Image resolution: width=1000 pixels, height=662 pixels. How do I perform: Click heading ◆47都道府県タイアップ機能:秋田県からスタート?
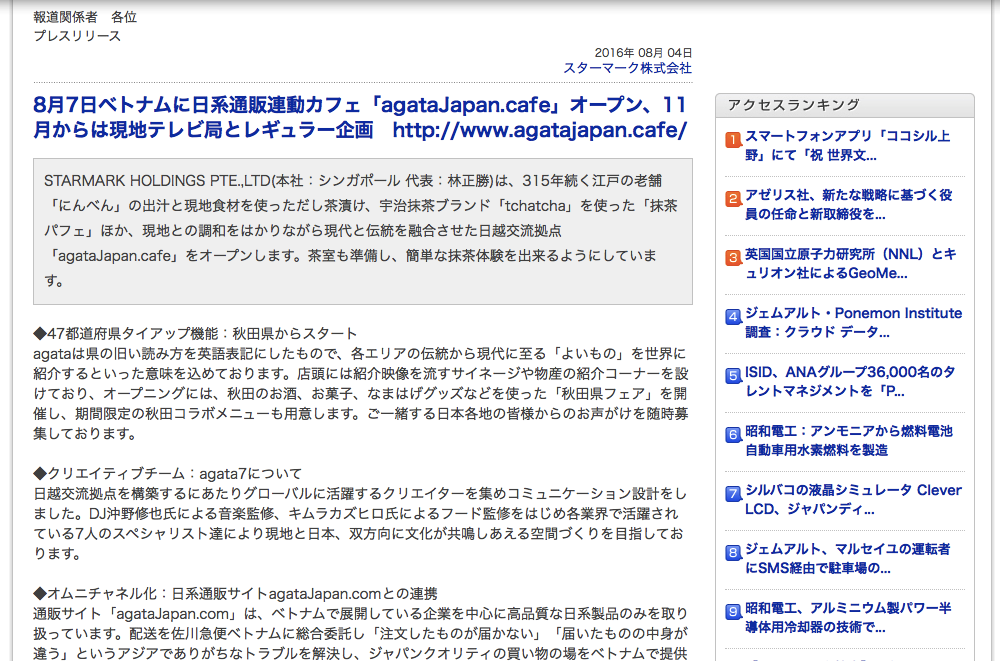(x=195, y=334)
